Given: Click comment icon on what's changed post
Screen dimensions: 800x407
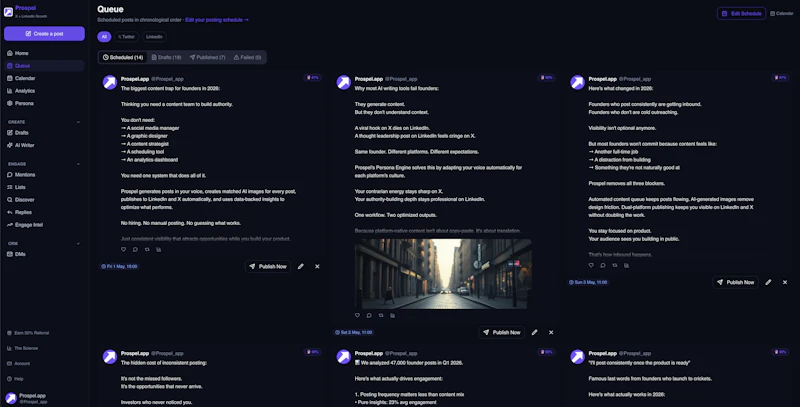Looking at the screenshot, I should tap(603, 265).
